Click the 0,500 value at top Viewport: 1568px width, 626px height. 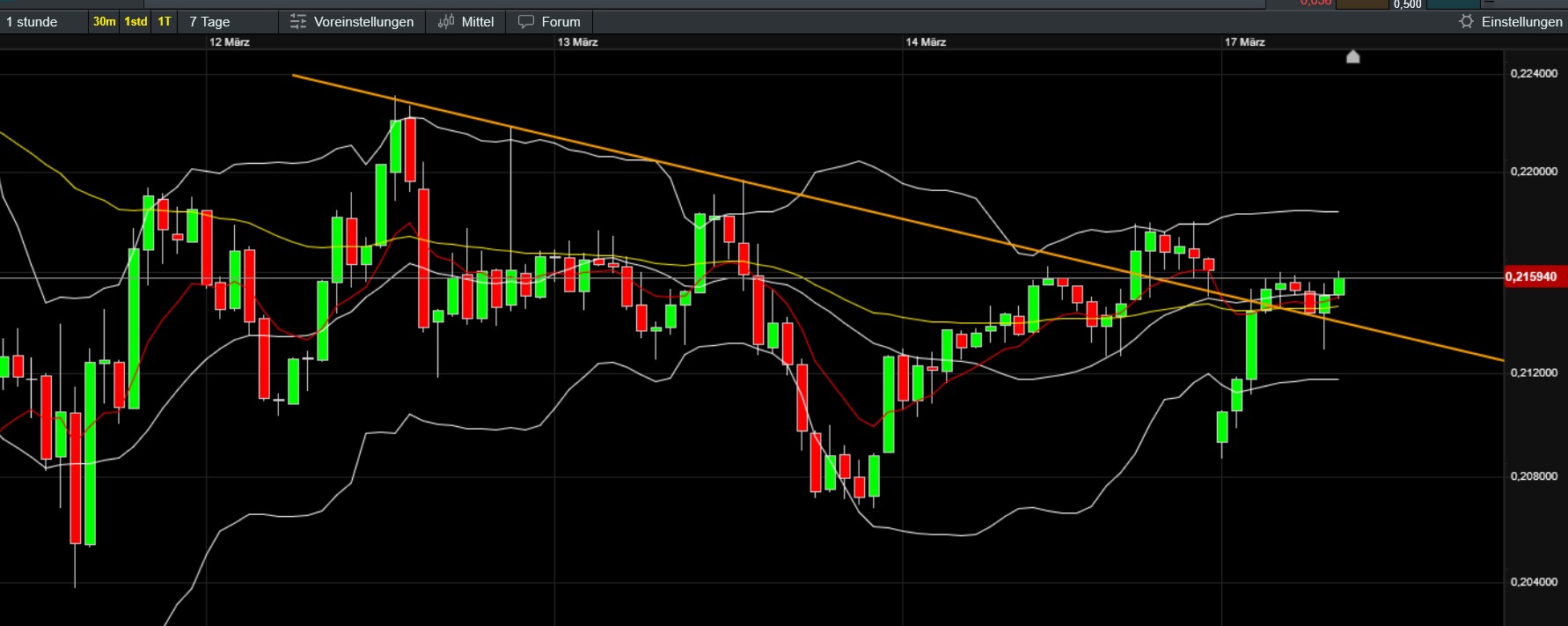1408,4
